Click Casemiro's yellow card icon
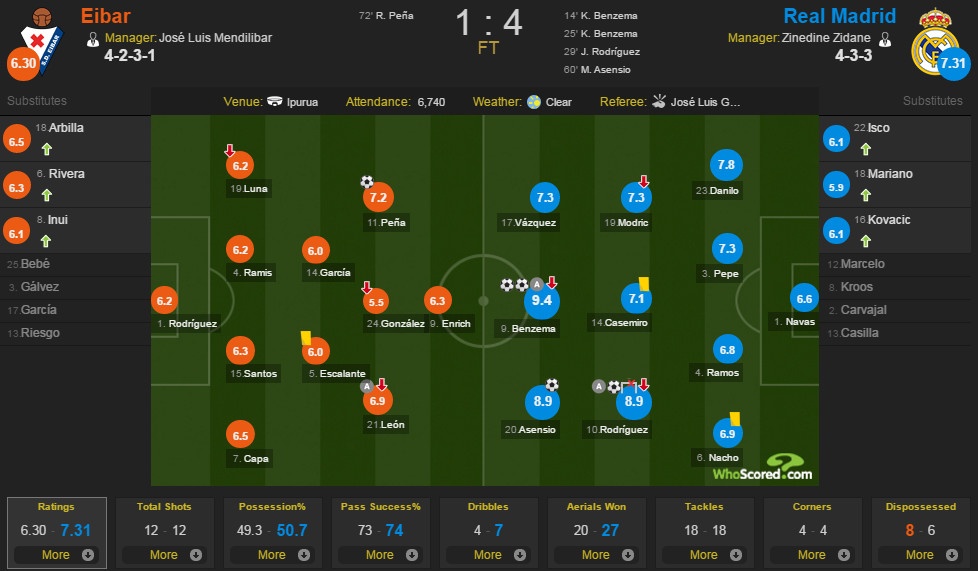This screenshot has width=978, height=571. click(644, 284)
